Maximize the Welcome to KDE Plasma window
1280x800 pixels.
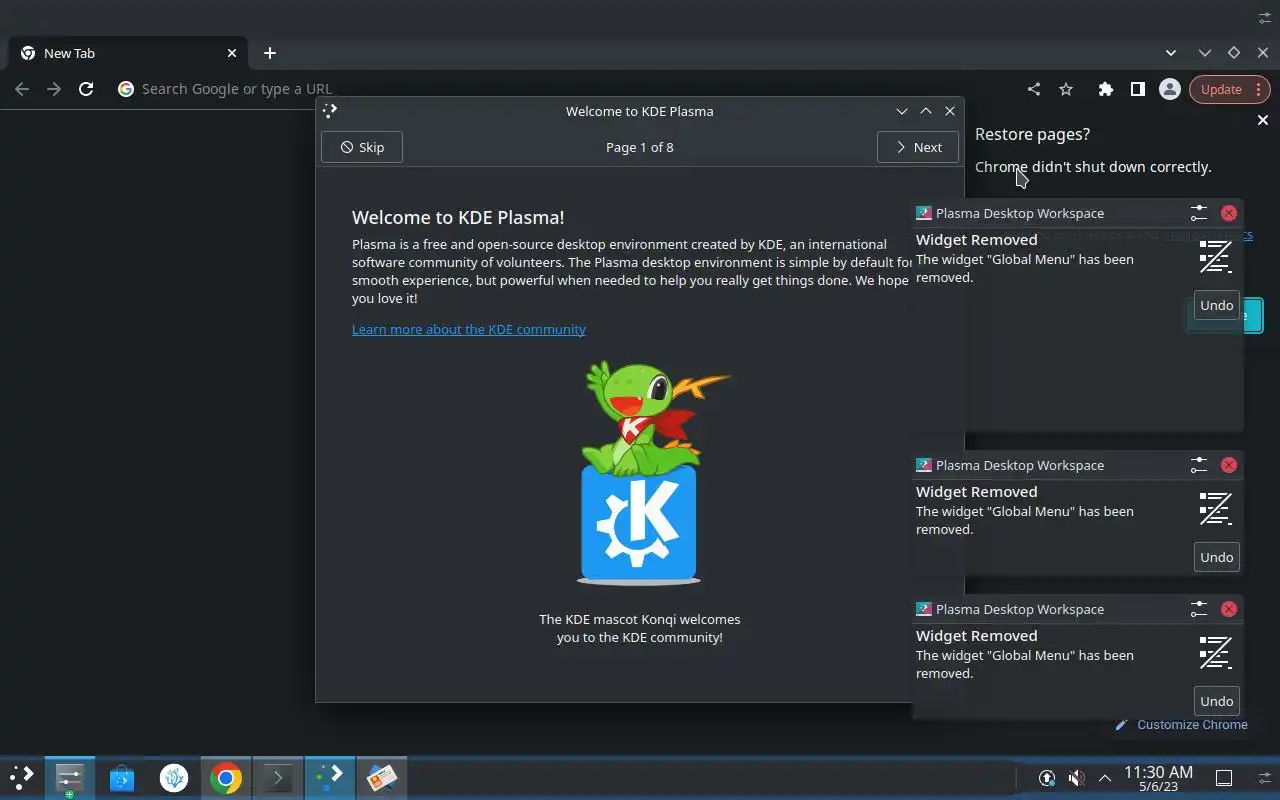[x=926, y=111]
